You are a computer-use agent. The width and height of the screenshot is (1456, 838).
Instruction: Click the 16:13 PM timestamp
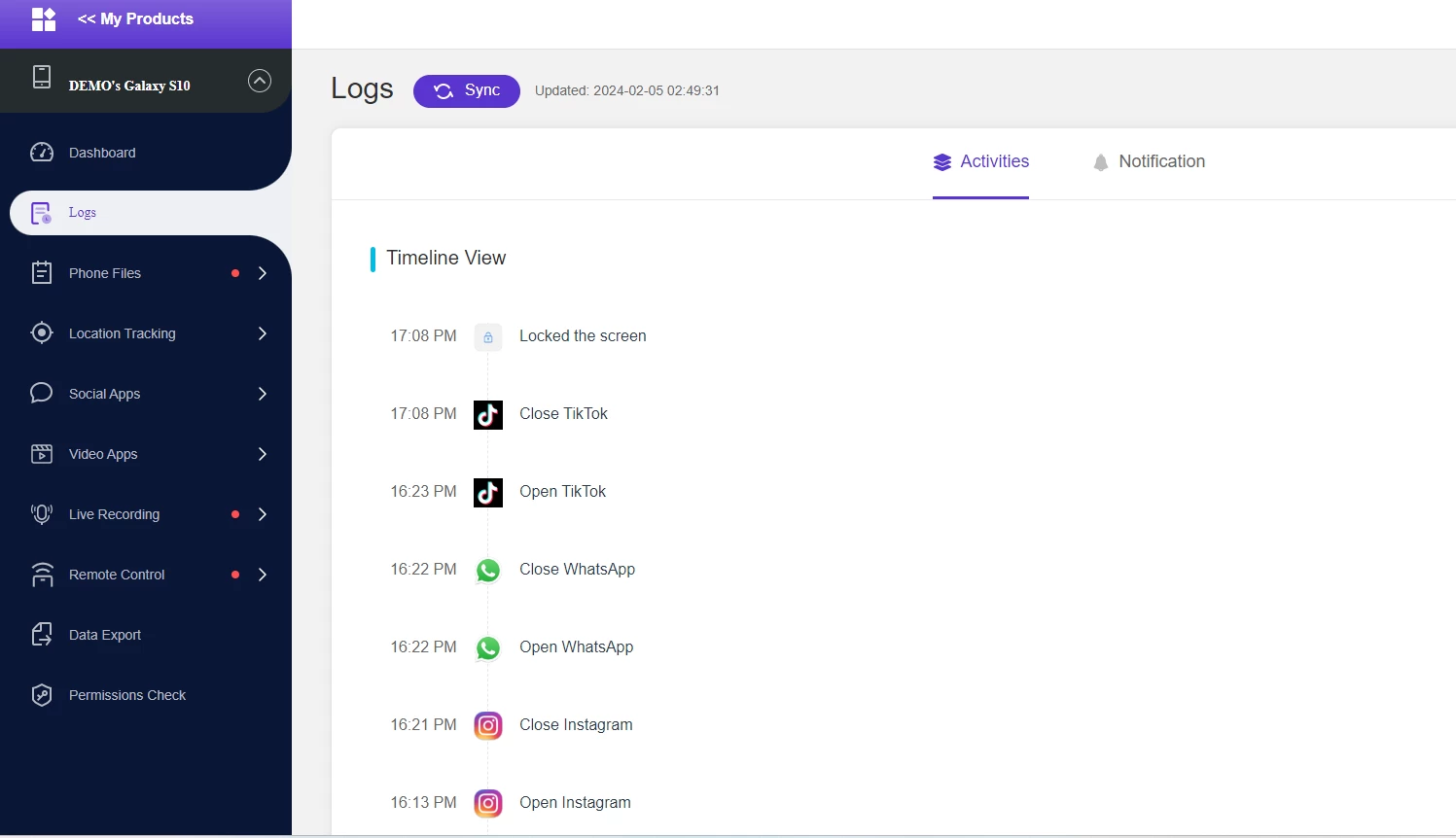click(423, 803)
